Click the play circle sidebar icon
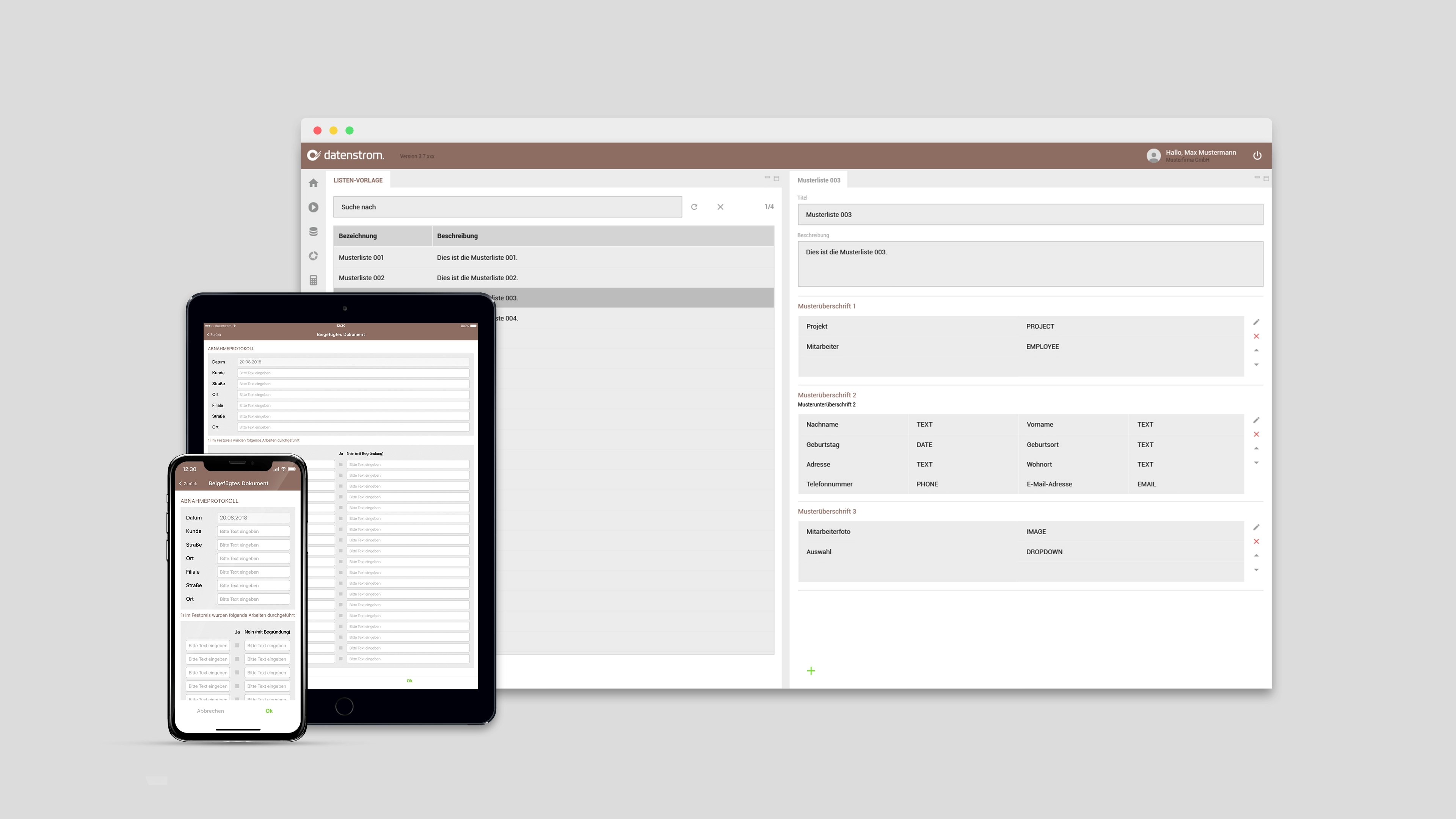The width and height of the screenshot is (1456, 819). pos(313,207)
